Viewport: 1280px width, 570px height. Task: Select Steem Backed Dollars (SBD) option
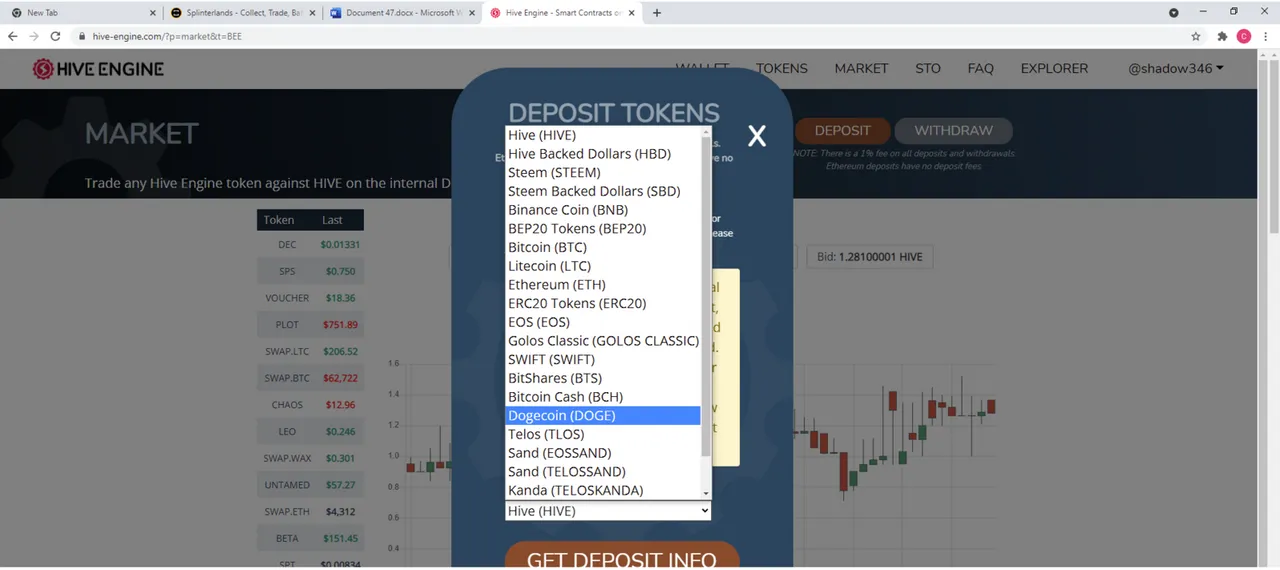point(603,191)
